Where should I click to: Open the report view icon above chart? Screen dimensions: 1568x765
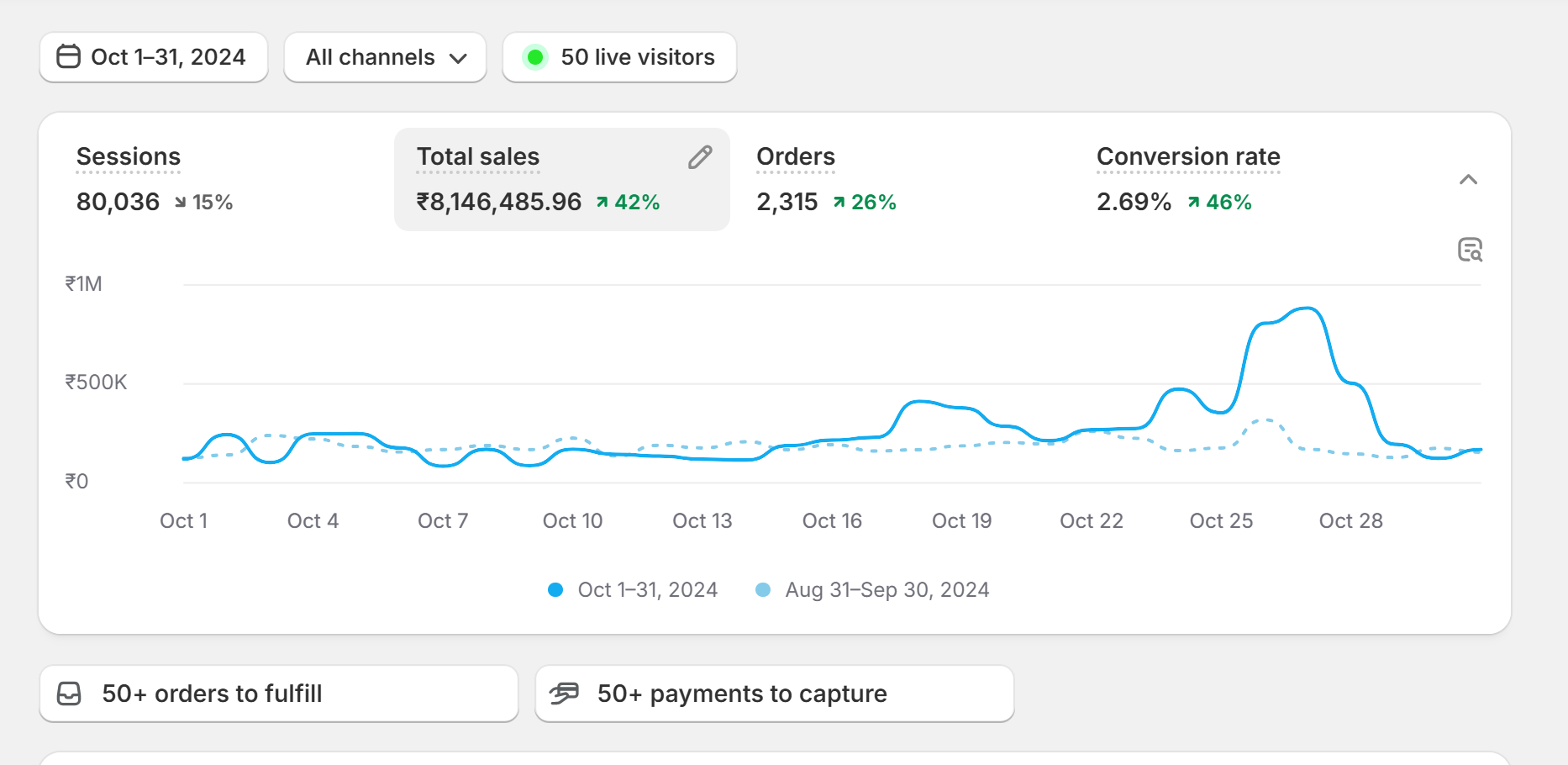click(1469, 250)
